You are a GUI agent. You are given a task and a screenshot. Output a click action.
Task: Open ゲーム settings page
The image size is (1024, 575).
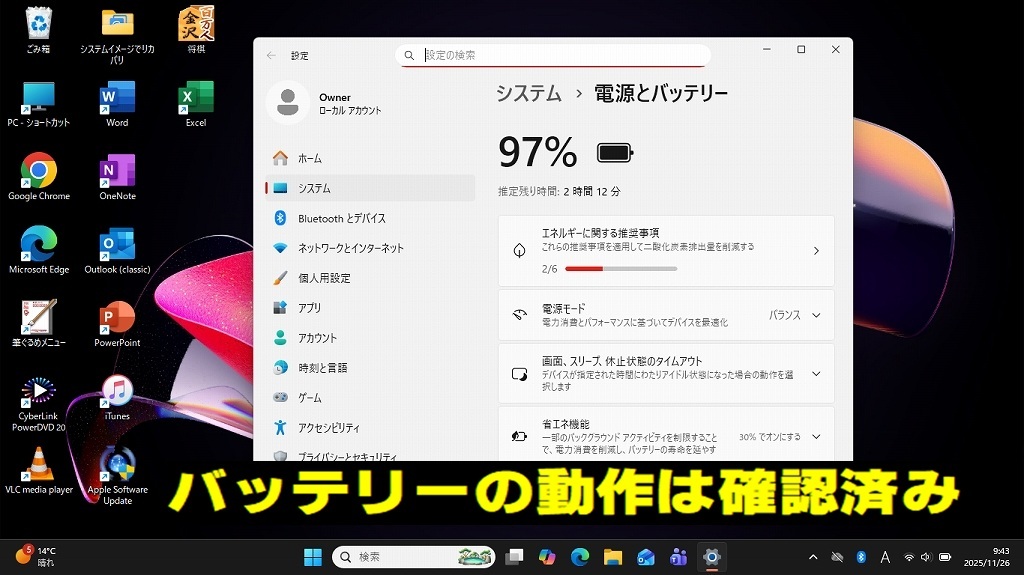[370, 398]
